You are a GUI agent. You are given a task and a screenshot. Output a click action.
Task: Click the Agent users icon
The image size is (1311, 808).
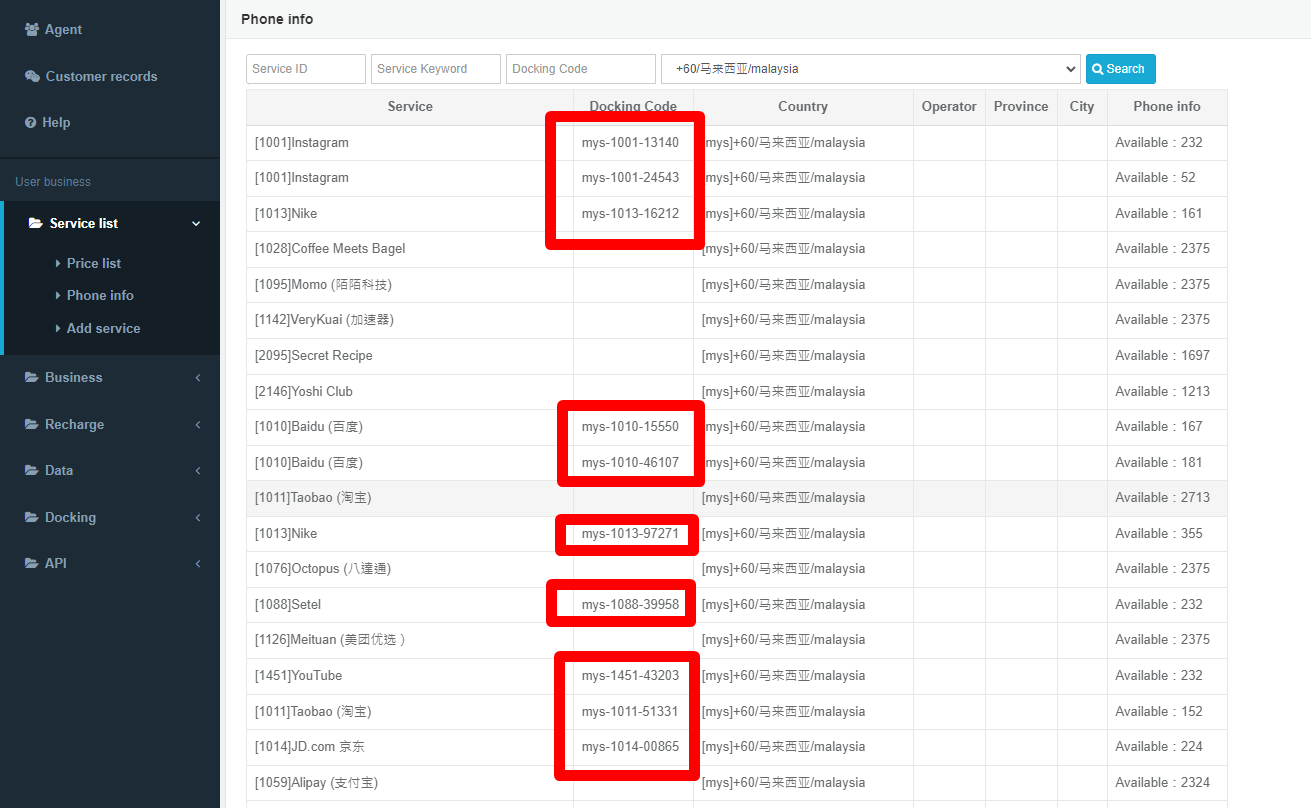pos(32,30)
